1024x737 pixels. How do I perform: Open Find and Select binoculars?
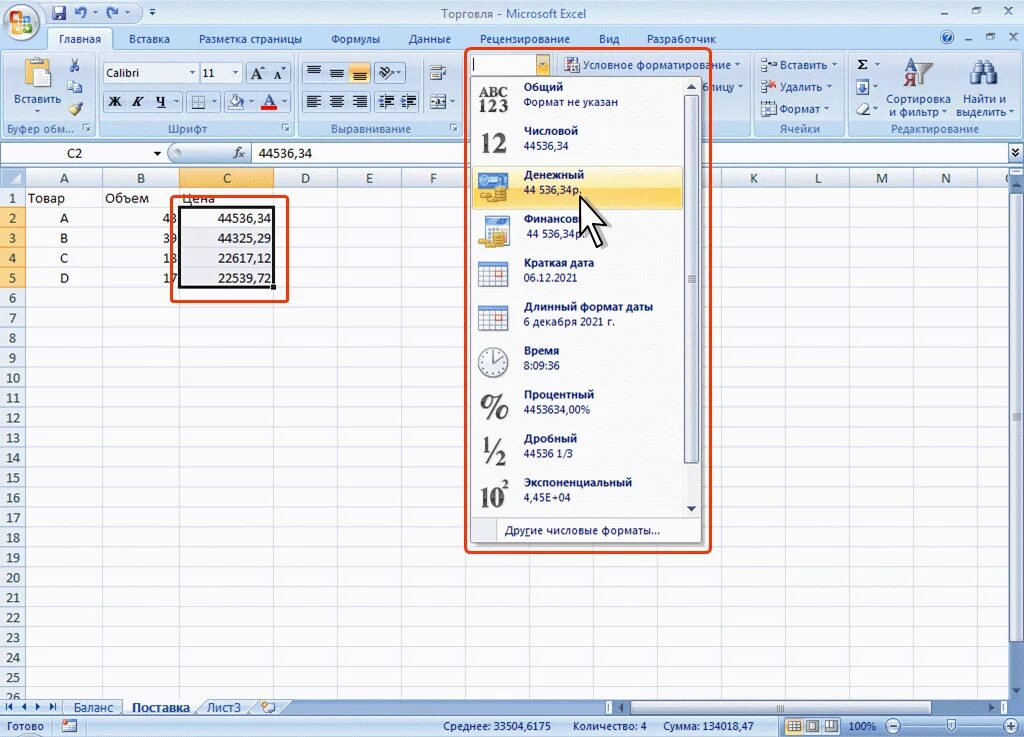coord(984,87)
